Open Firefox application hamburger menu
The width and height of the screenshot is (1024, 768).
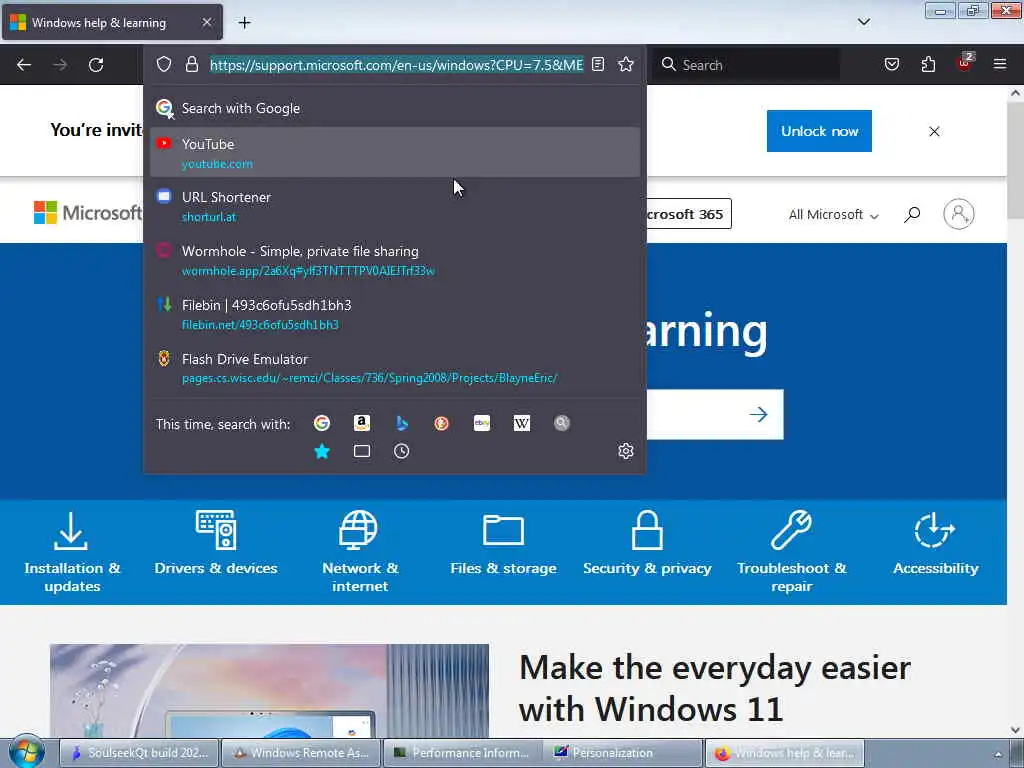coord(1000,64)
